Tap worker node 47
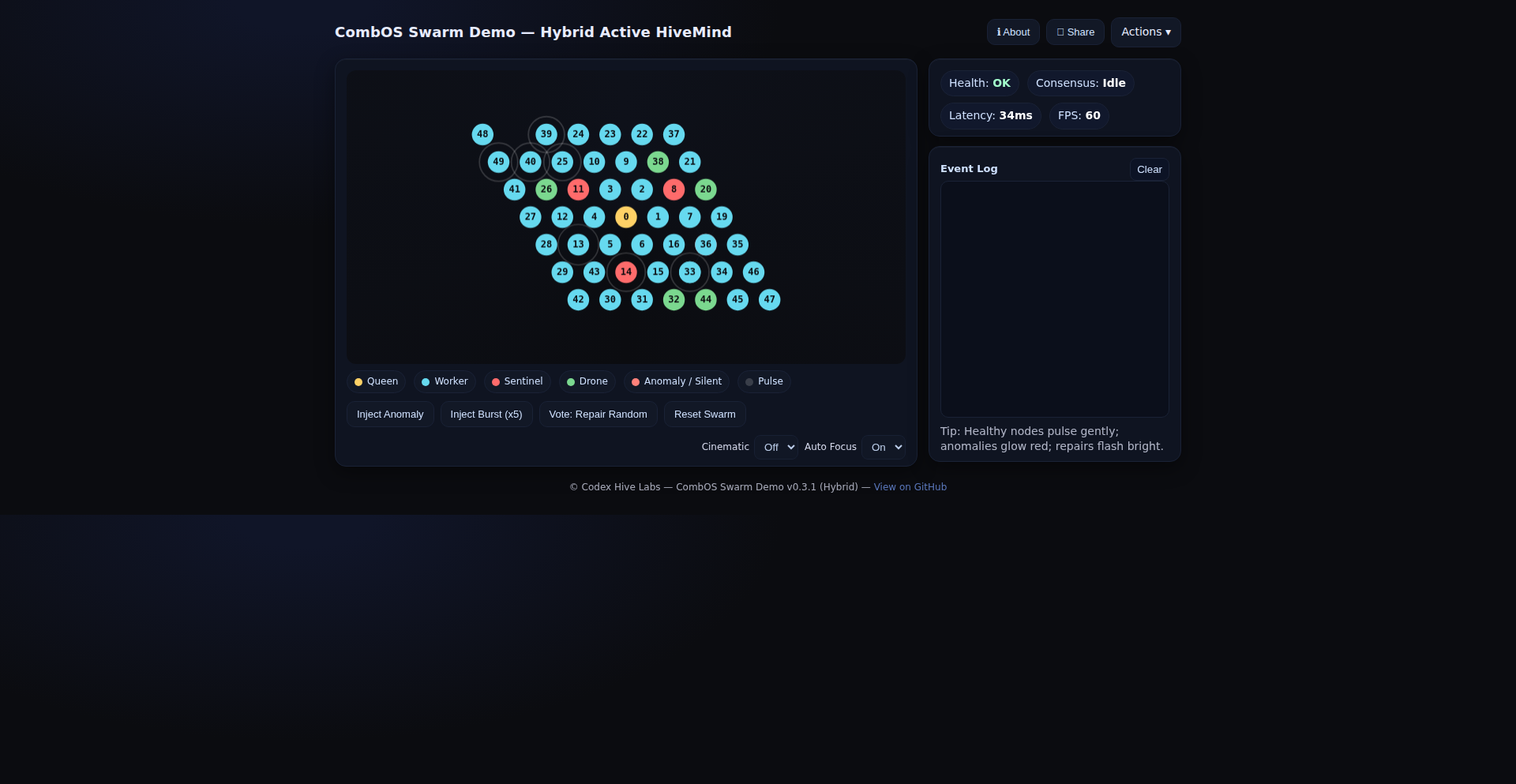1516x784 pixels. pyautogui.click(x=770, y=300)
